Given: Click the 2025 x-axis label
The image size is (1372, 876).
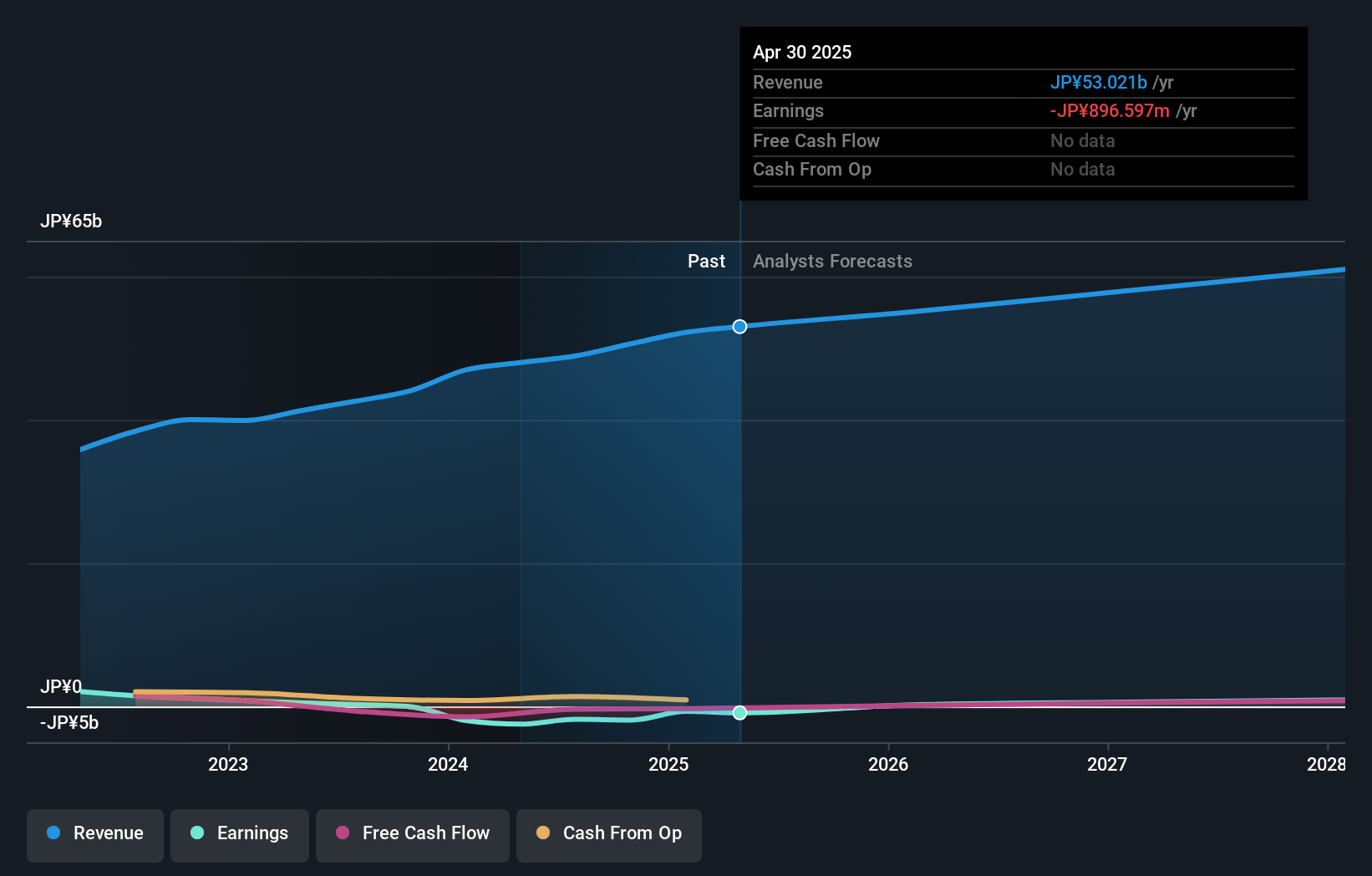Looking at the screenshot, I should tap(668, 765).
